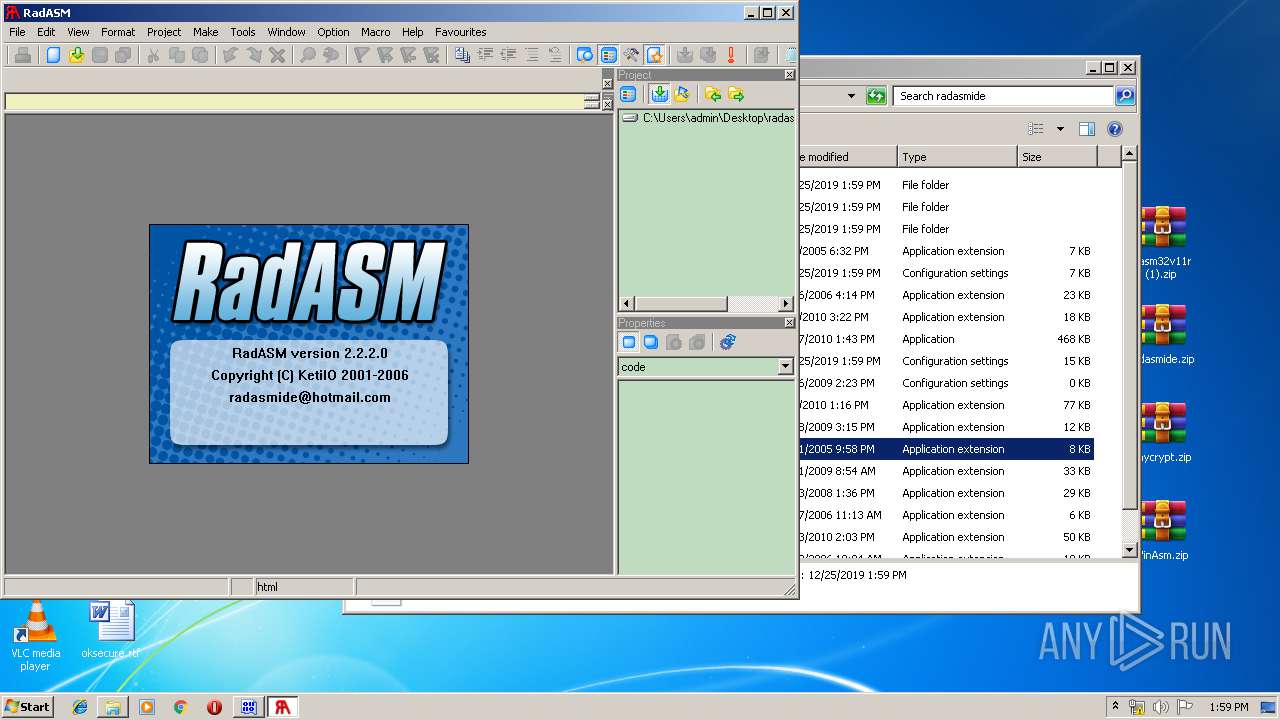Screen dimensions: 1280x720
Task: Open the Edit menu
Action: coord(46,32)
